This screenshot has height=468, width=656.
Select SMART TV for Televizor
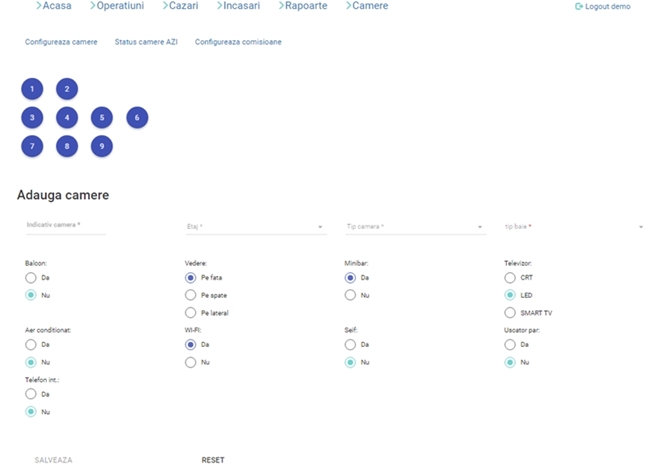coord(511,313)
